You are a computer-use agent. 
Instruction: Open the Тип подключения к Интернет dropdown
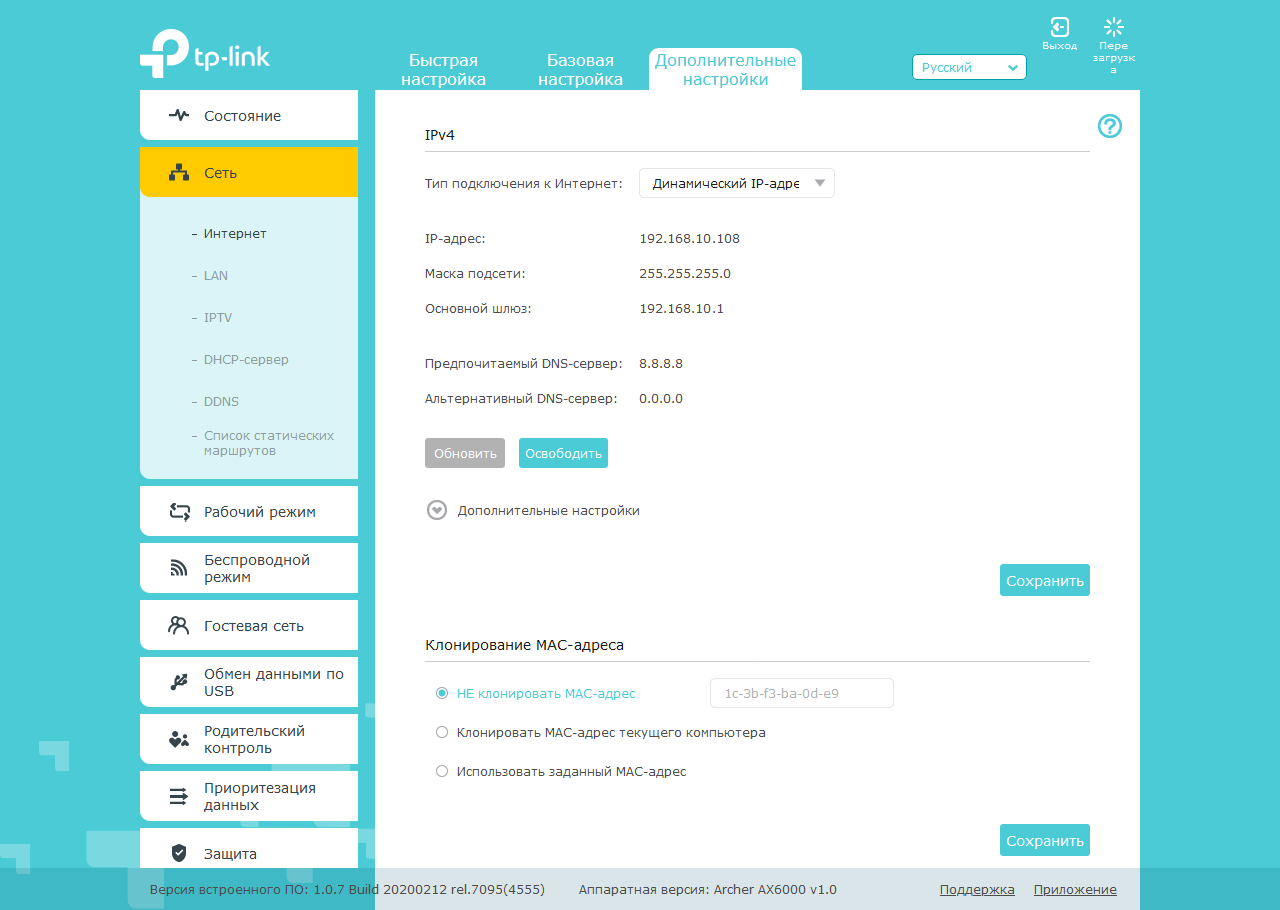[737, 183]
